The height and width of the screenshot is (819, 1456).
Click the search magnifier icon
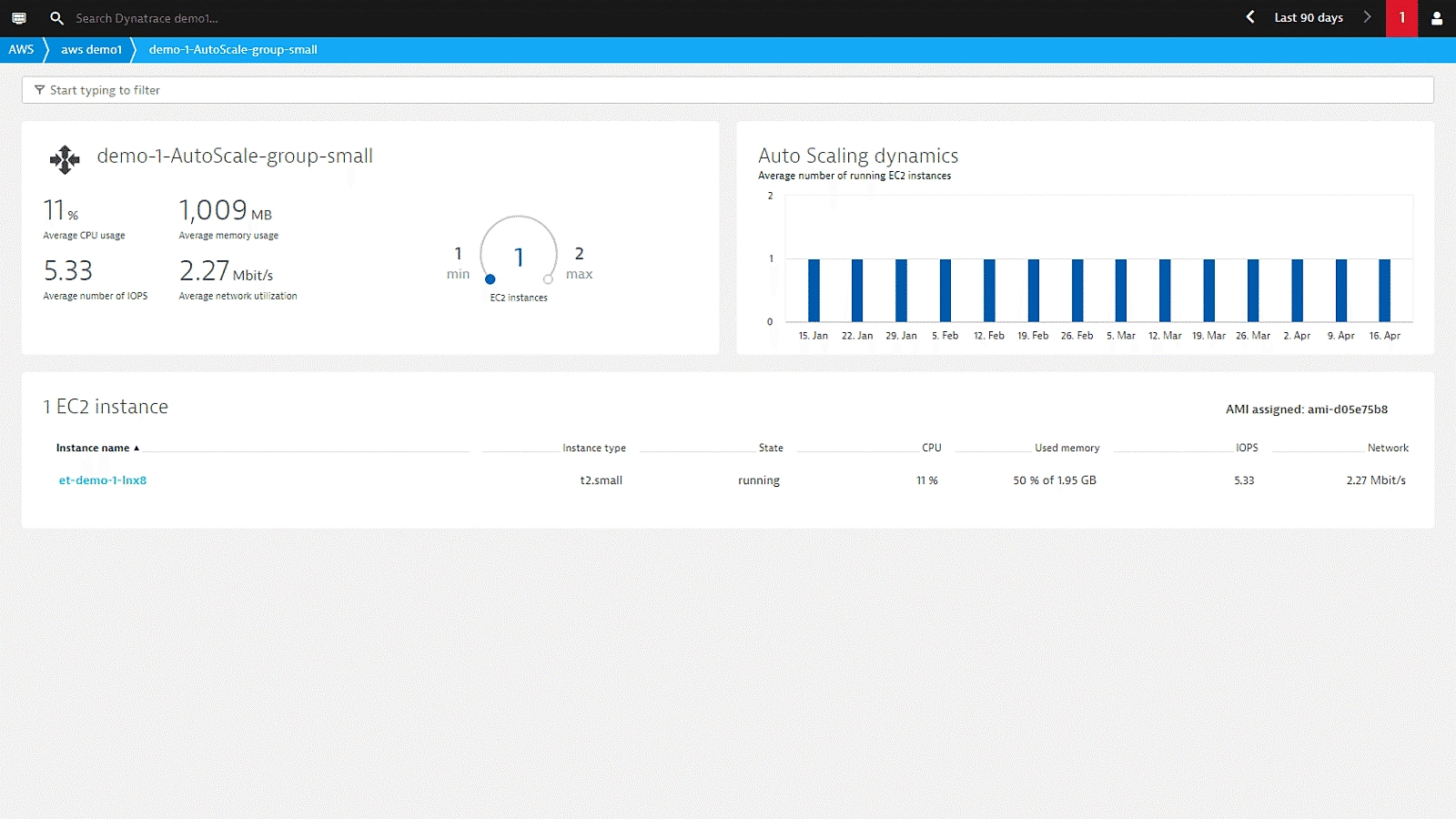[56, 17]
